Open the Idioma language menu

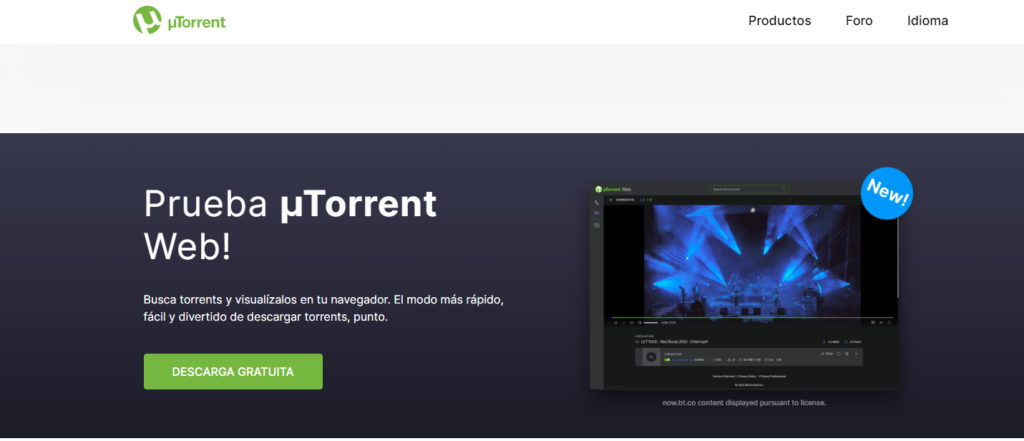click(927, 21)
